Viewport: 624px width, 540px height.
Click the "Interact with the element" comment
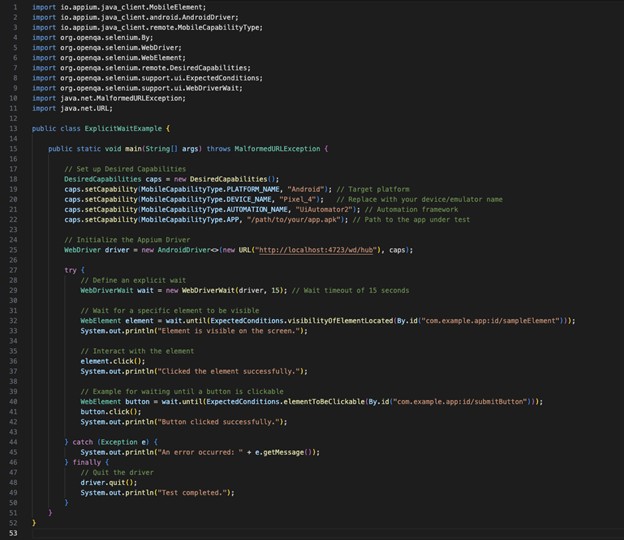coord(137,351)
